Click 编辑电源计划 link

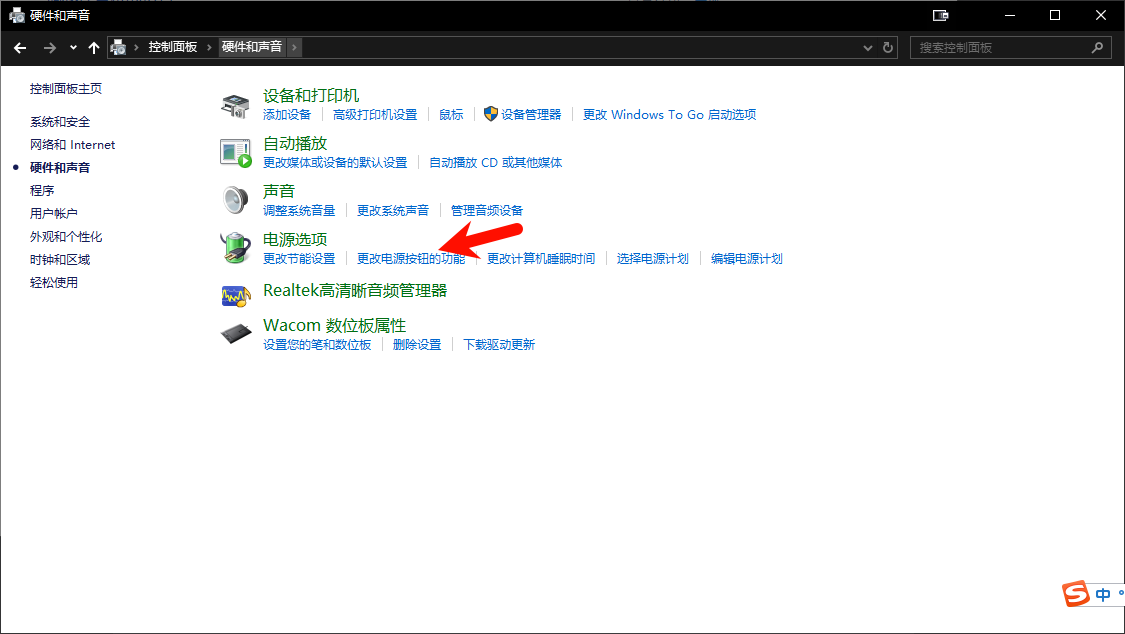coord(747,259)
